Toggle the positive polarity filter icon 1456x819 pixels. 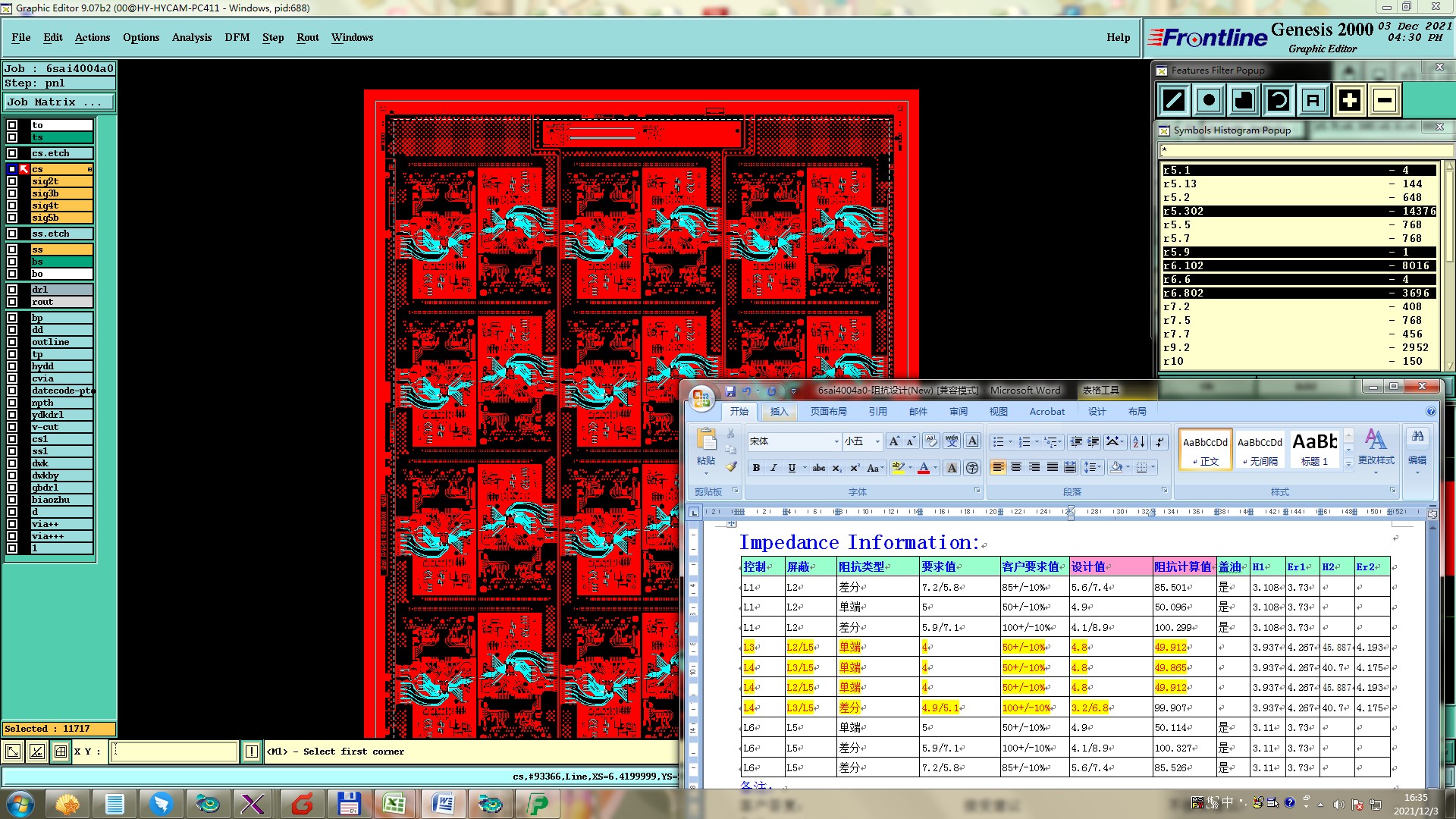pyautogui.click(x=1349, y=100)
